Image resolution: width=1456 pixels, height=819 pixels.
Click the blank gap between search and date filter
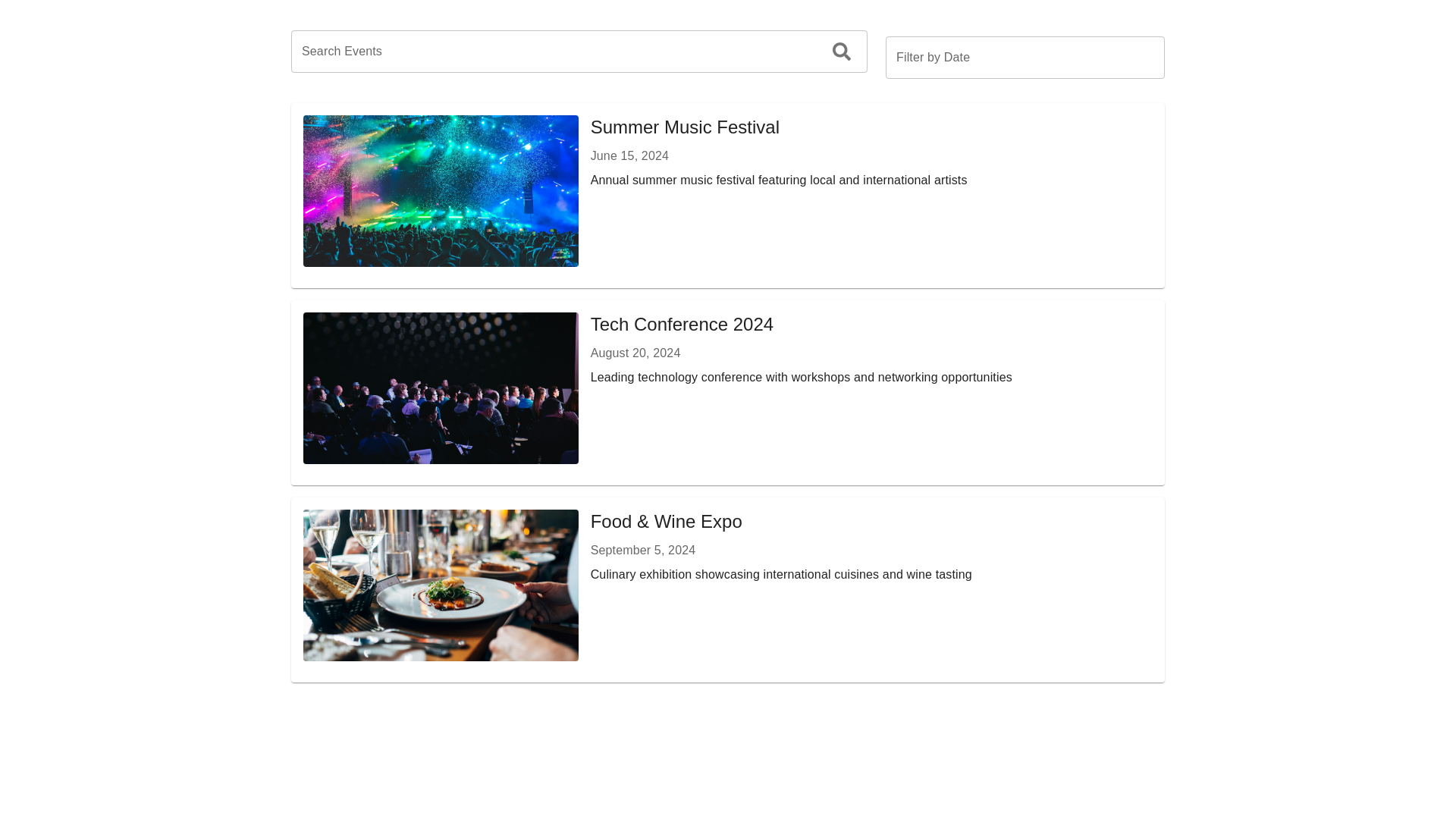pyautogui.click(x=877, y=55)
